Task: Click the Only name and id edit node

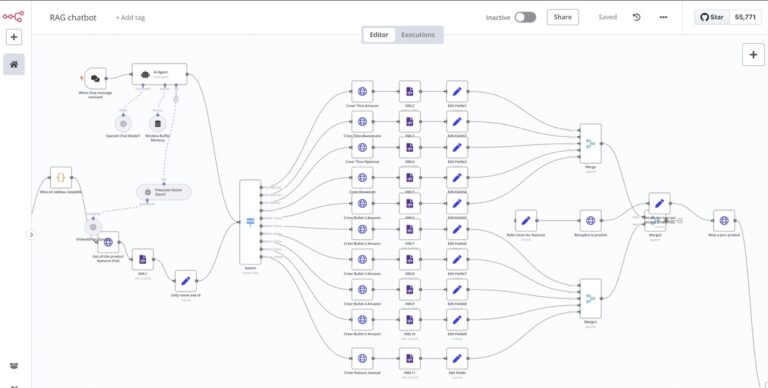Action: click(x=186, y=281)
